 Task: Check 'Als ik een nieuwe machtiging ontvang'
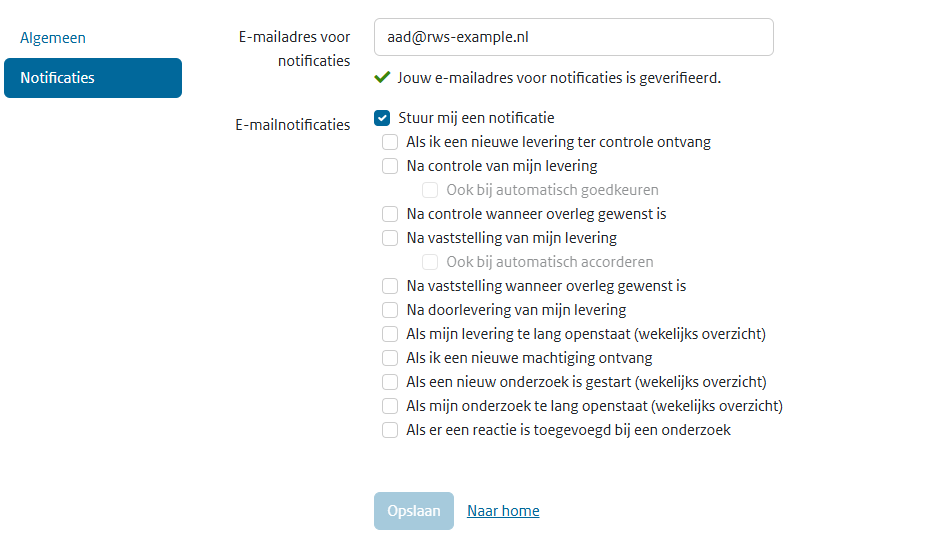coord(390,358)
